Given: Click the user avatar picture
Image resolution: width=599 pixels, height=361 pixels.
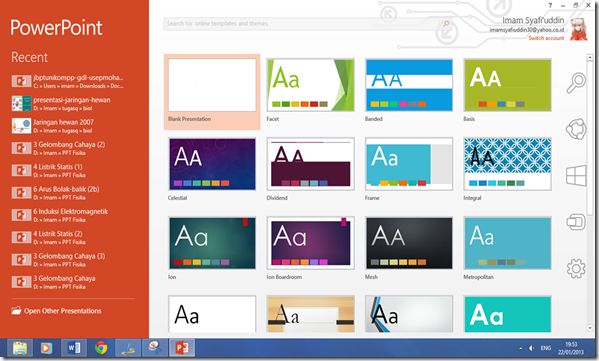Looking at the screenshot, I should [578, 29].
